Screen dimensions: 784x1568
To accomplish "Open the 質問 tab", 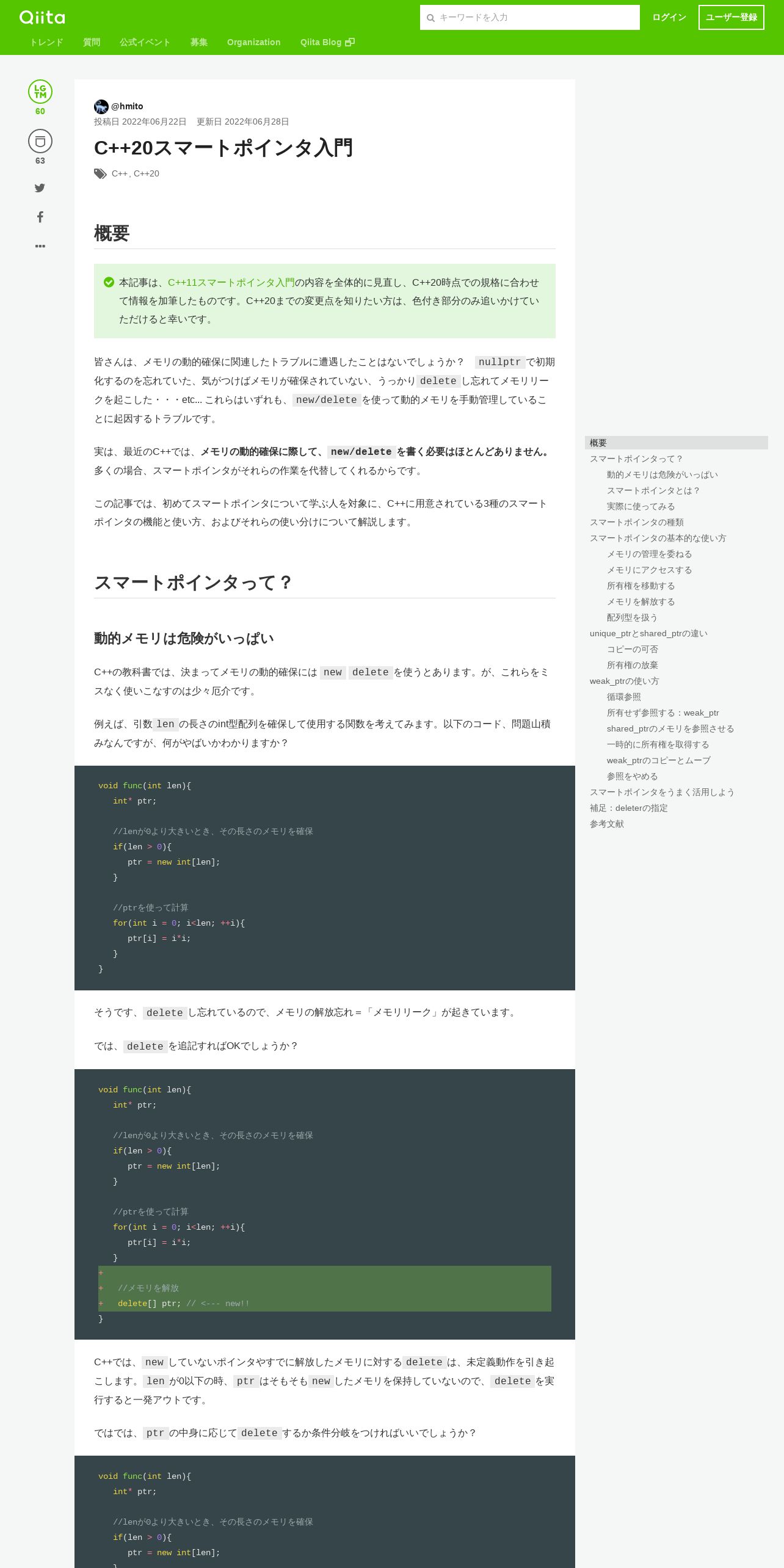I will (92, 42).
